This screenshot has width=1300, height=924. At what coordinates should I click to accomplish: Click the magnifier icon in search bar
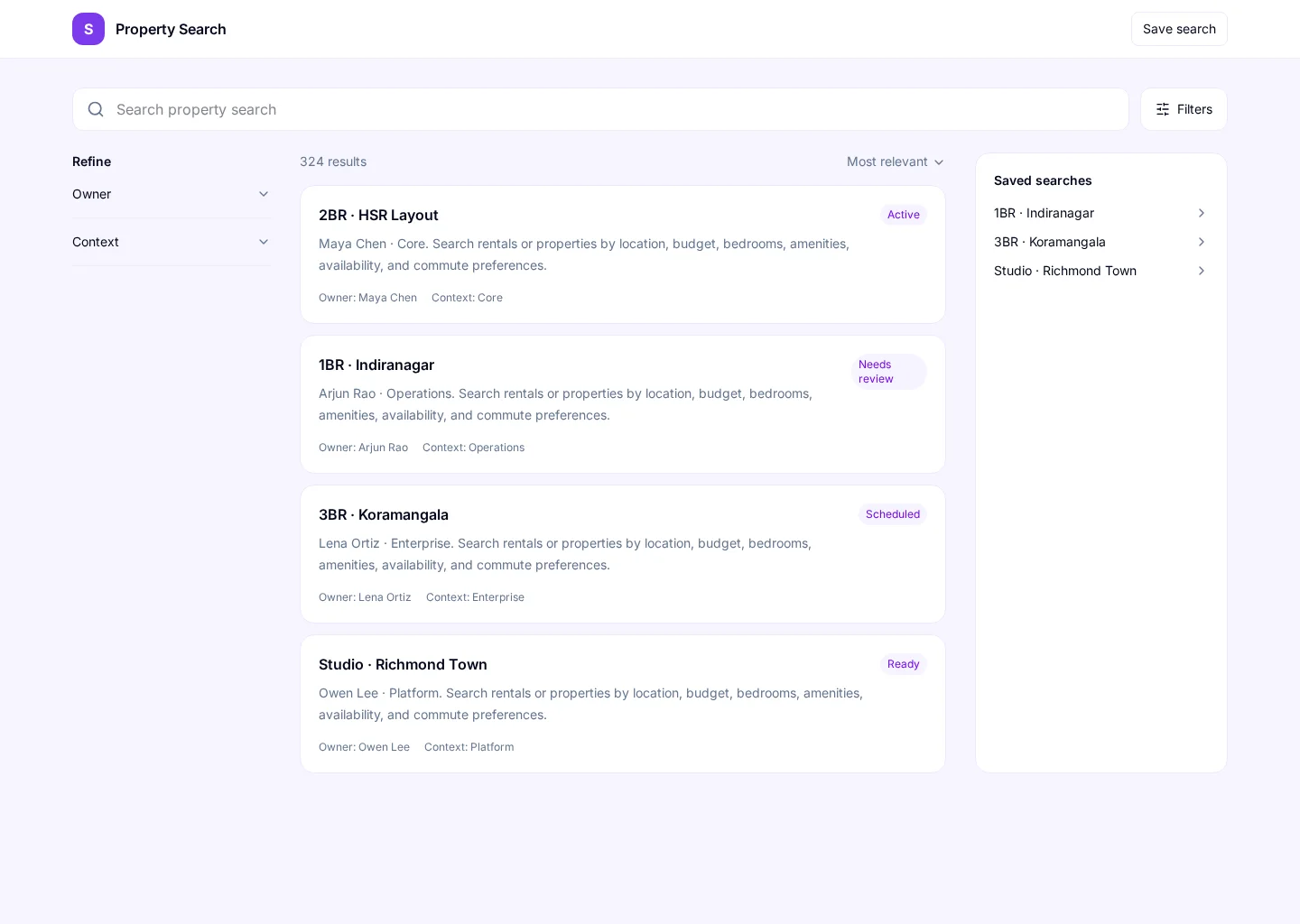[x=96, y=109]
